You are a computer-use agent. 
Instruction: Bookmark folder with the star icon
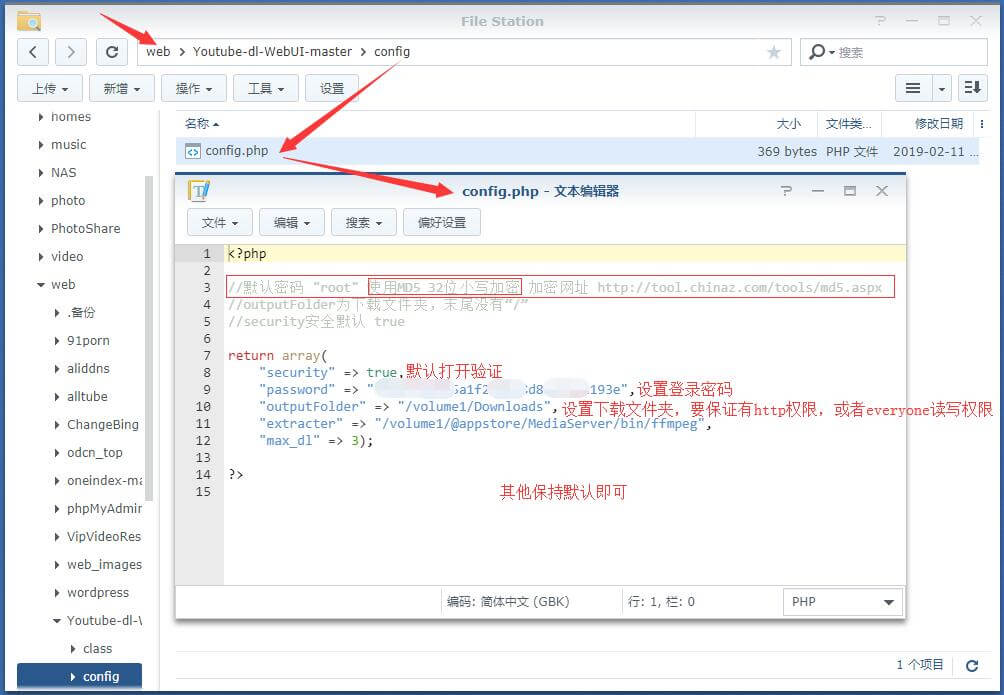[x=773, y=52]
